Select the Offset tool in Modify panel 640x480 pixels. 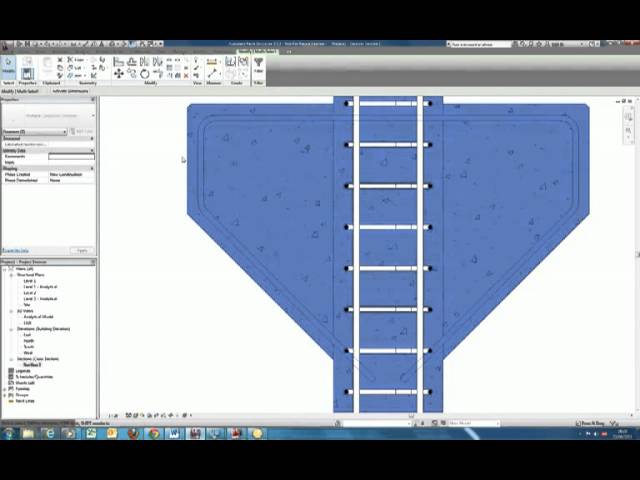point(131,62)
